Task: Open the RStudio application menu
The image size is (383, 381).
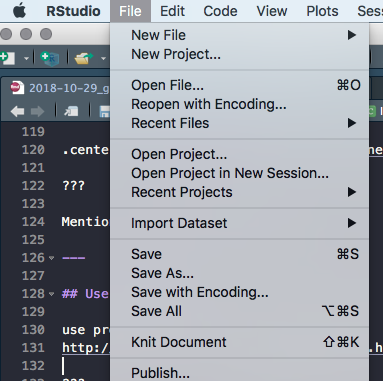Action: point(73,11)
